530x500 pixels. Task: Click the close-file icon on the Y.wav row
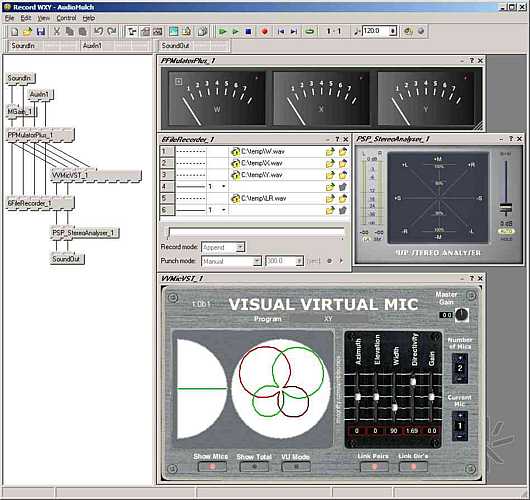pos(343,175)
